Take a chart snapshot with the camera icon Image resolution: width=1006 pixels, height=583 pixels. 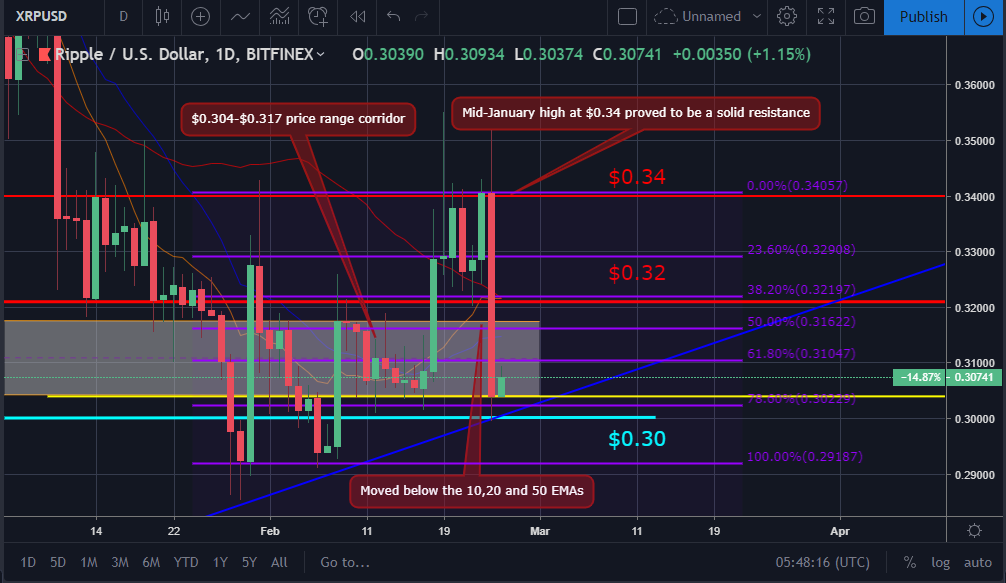tap(865, 17)
